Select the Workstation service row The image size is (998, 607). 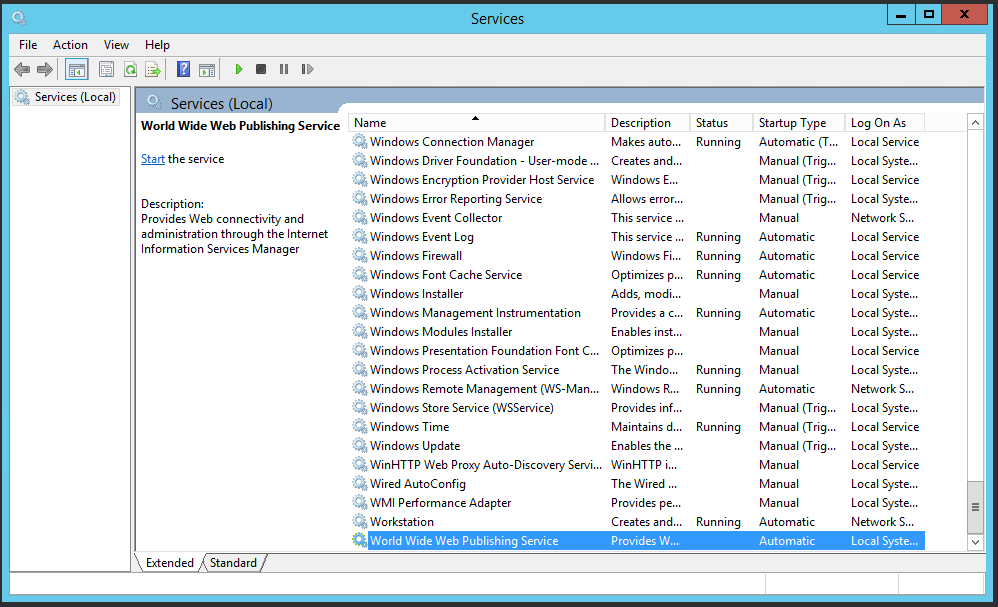(638, 521)
